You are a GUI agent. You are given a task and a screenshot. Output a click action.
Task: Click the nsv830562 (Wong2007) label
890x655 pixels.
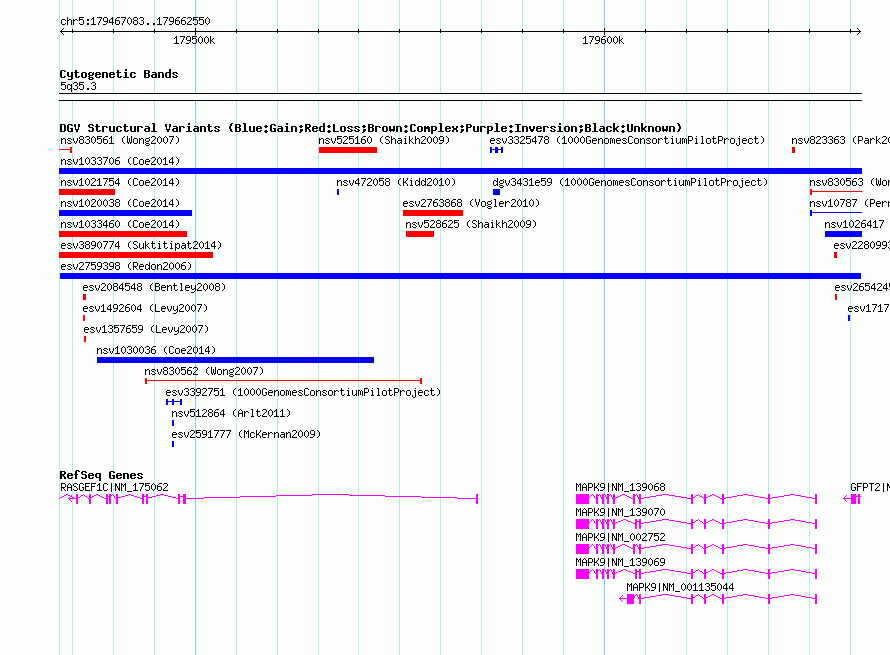click(x=204, y=371)
